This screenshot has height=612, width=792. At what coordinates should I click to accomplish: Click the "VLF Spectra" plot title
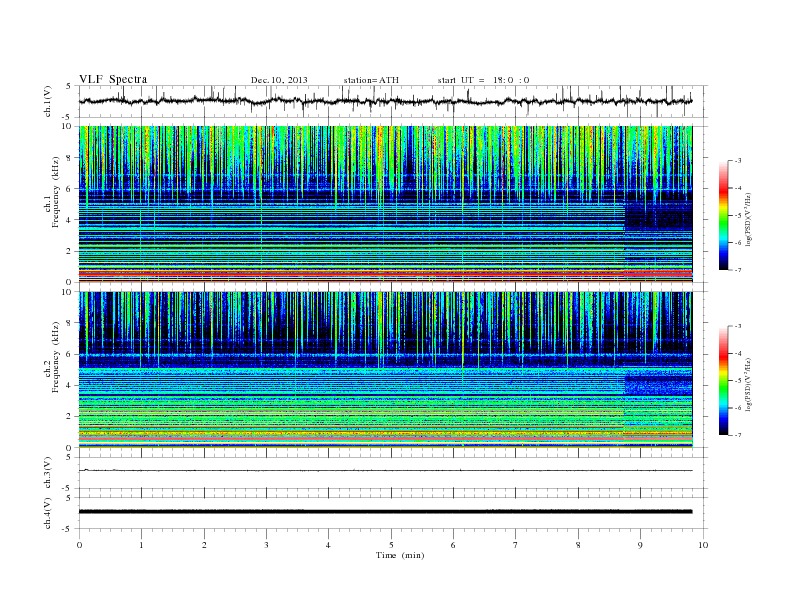[x=113, y=79]
